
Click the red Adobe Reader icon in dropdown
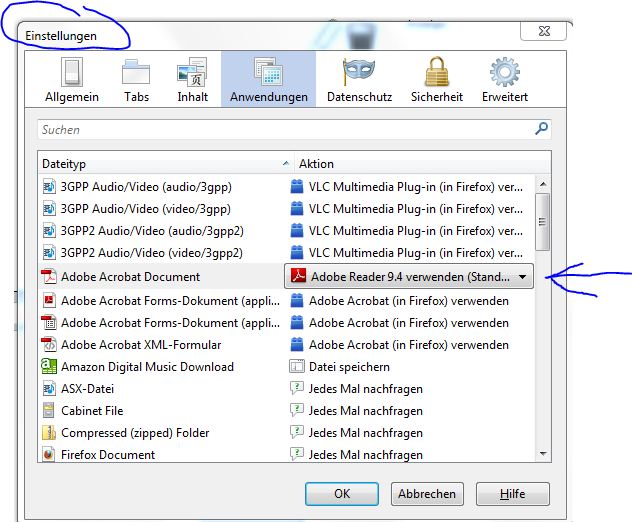point(298,276)
